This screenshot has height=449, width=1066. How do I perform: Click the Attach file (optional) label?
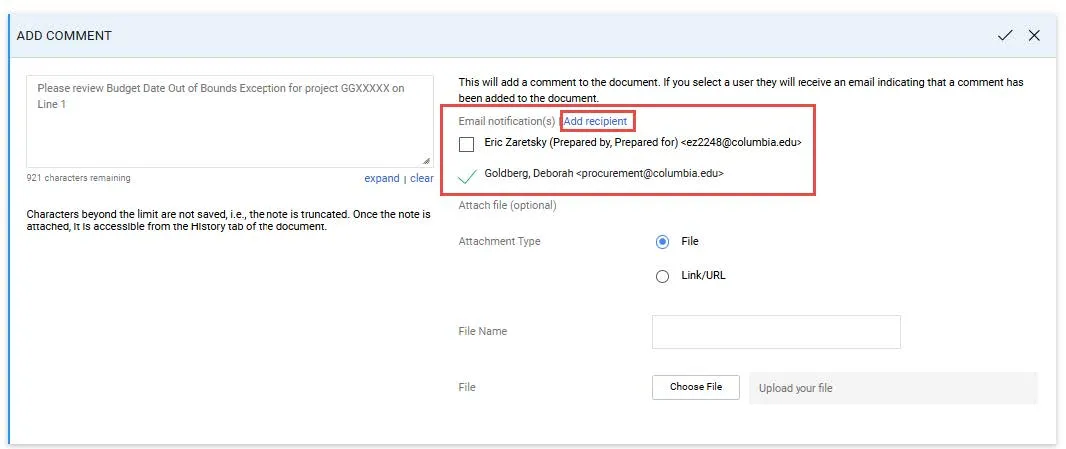click(x=507, y=205)
